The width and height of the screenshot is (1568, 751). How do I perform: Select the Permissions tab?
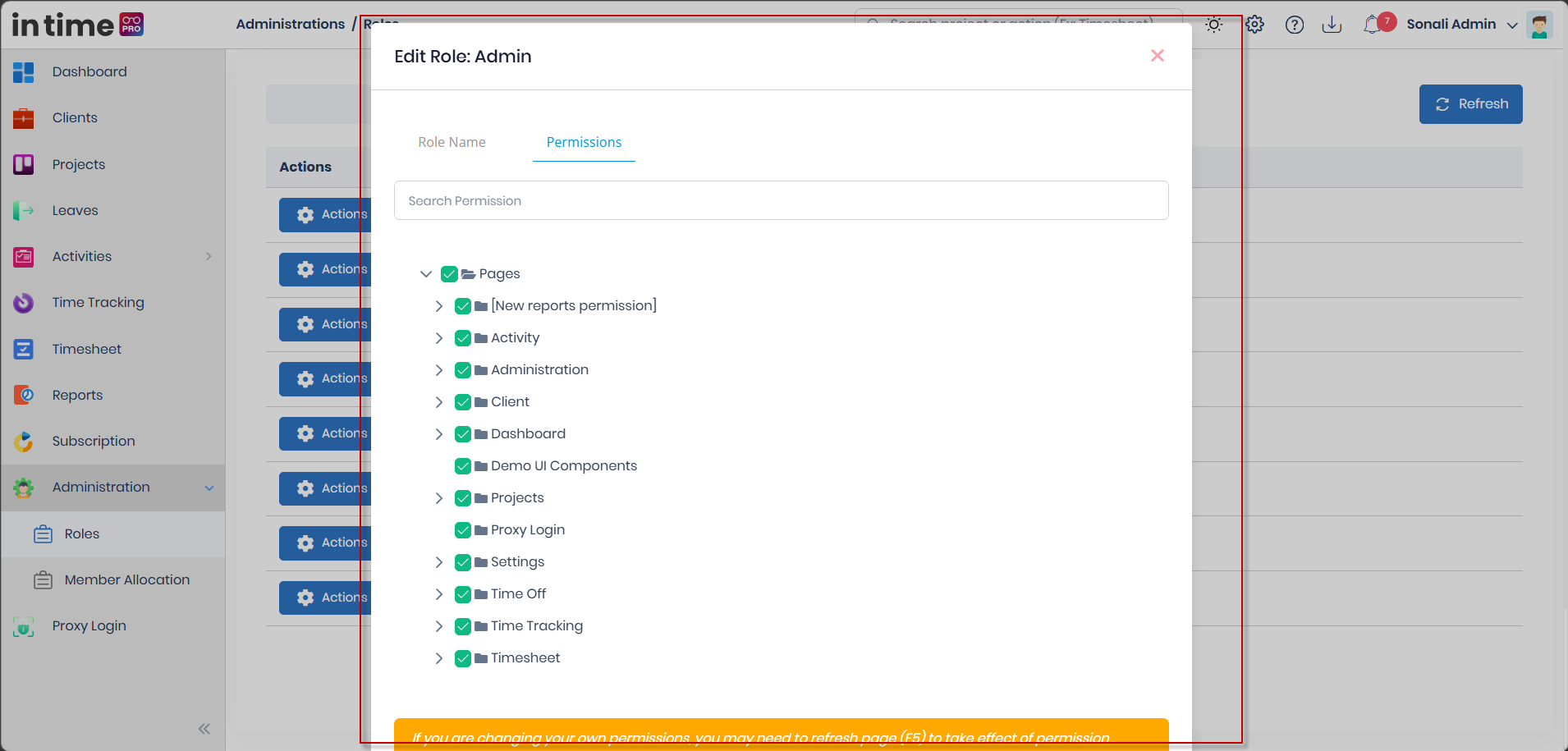(584, 142)
